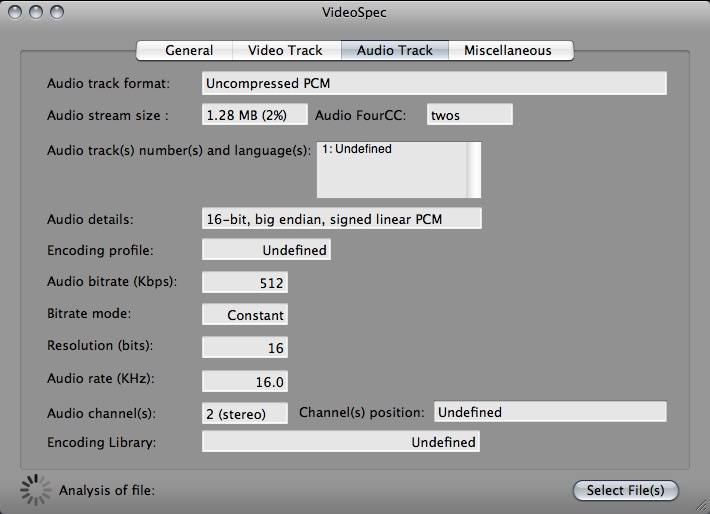710x514 pixels.
Task: Click the Channel(s) position field
Action: click(x=549, y=412)
